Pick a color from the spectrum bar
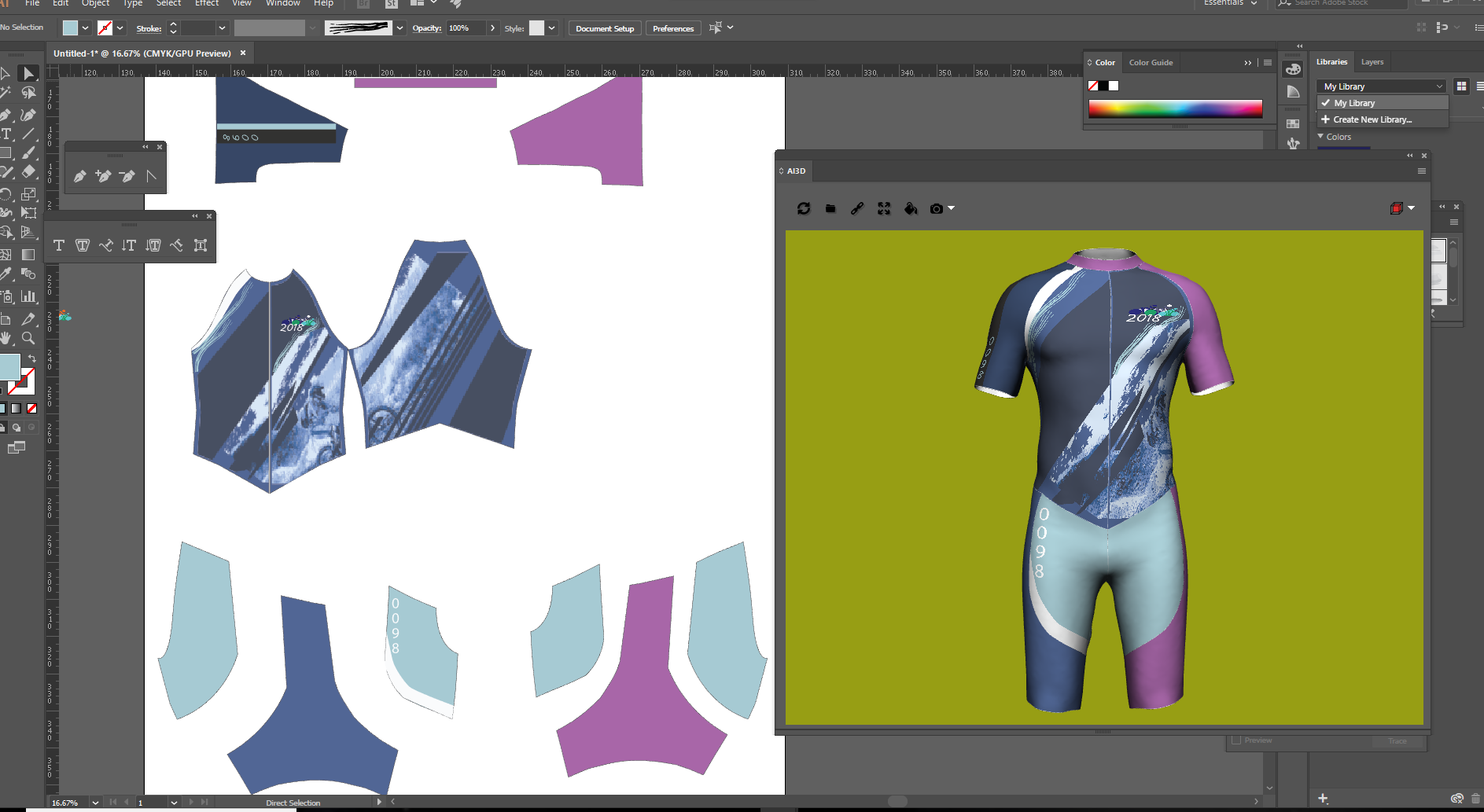Image resolution: width=1484 pixels, height=812 pixels. 1176,108
